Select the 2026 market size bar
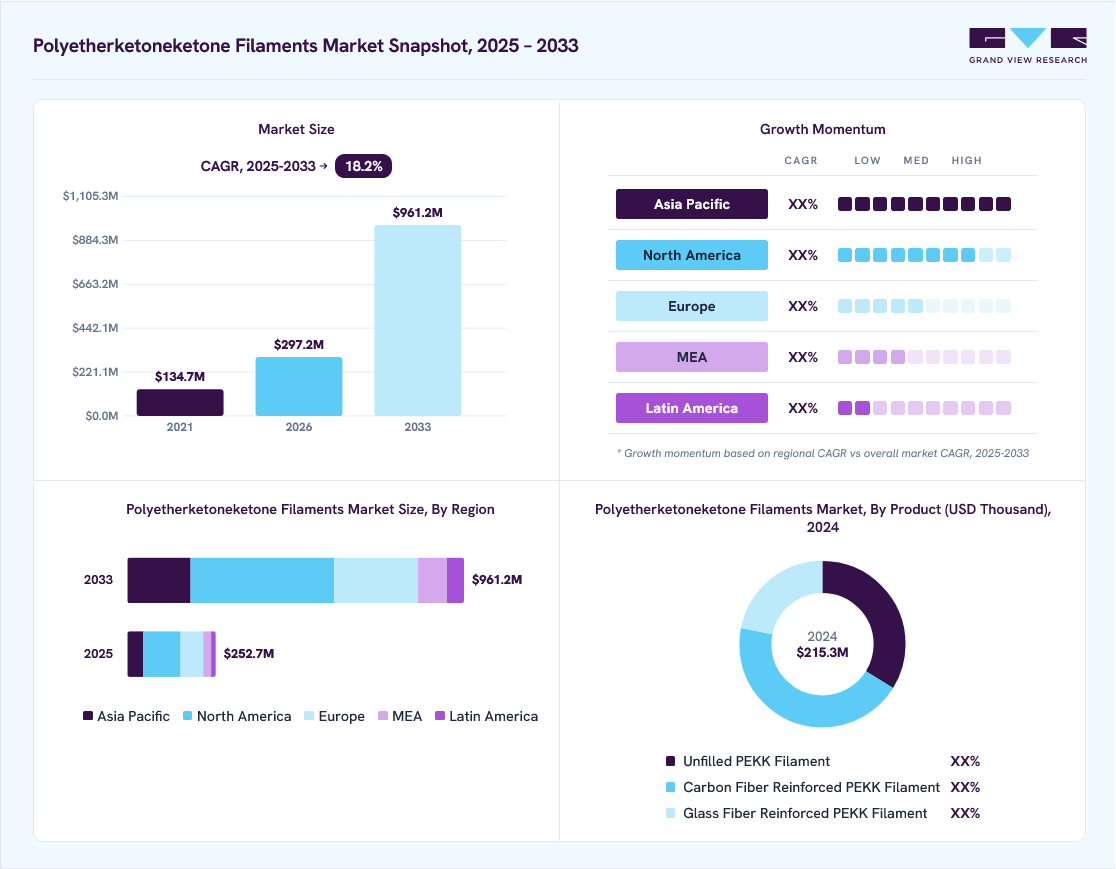The image size is (1116, 869). click(299, 386)
